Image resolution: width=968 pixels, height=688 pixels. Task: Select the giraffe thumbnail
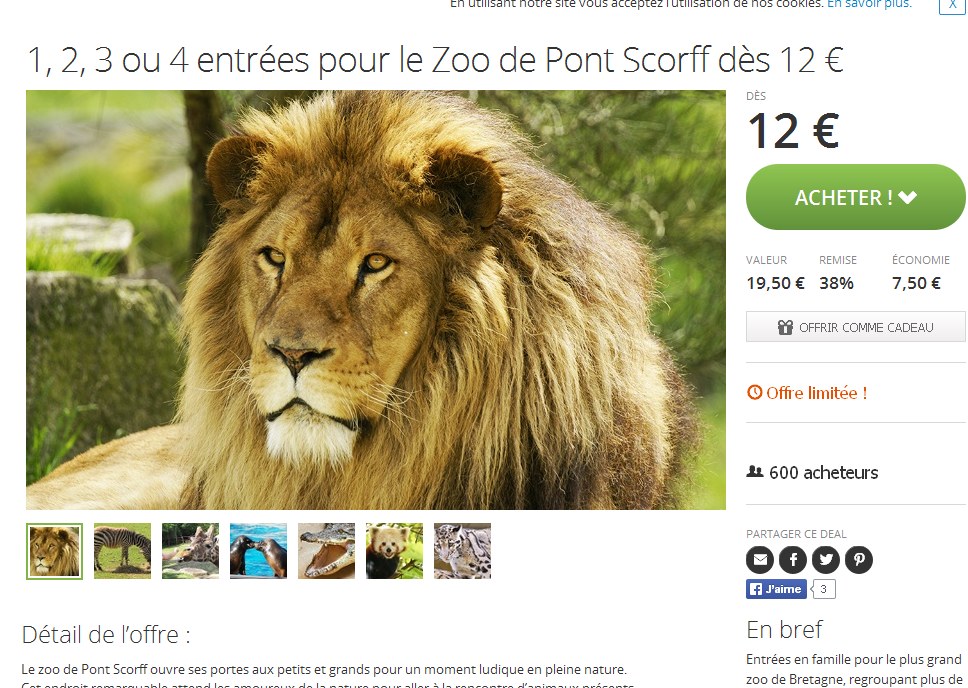tap(190, 551)
